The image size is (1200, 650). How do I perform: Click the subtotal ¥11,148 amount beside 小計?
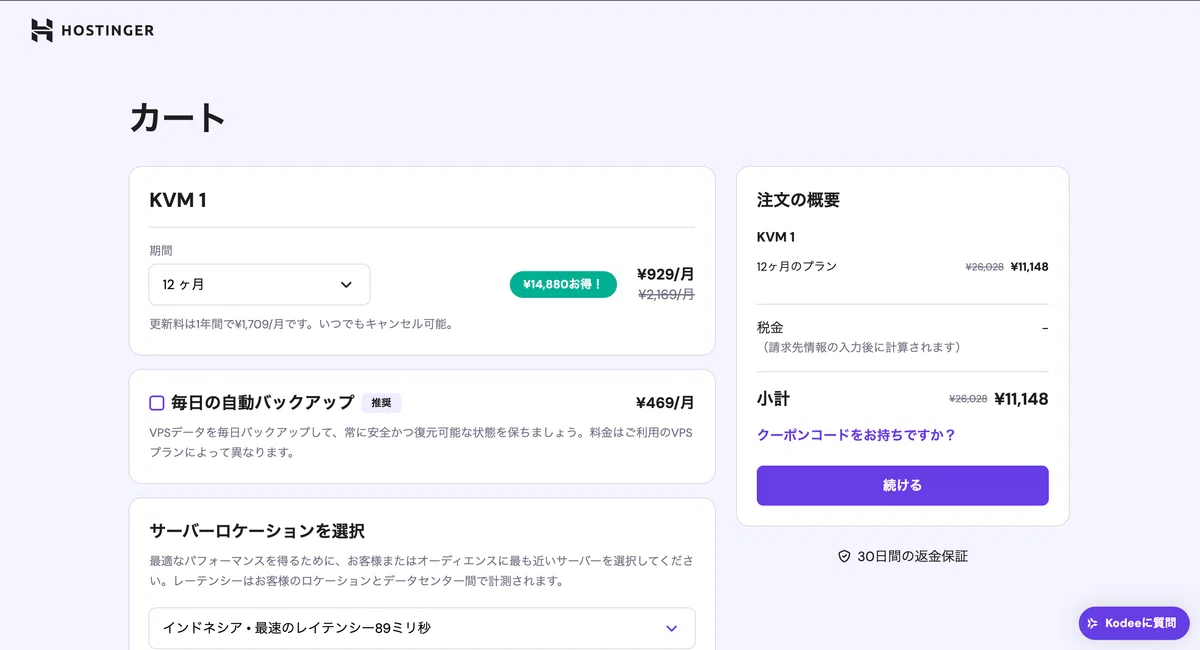coord(1022,399)
